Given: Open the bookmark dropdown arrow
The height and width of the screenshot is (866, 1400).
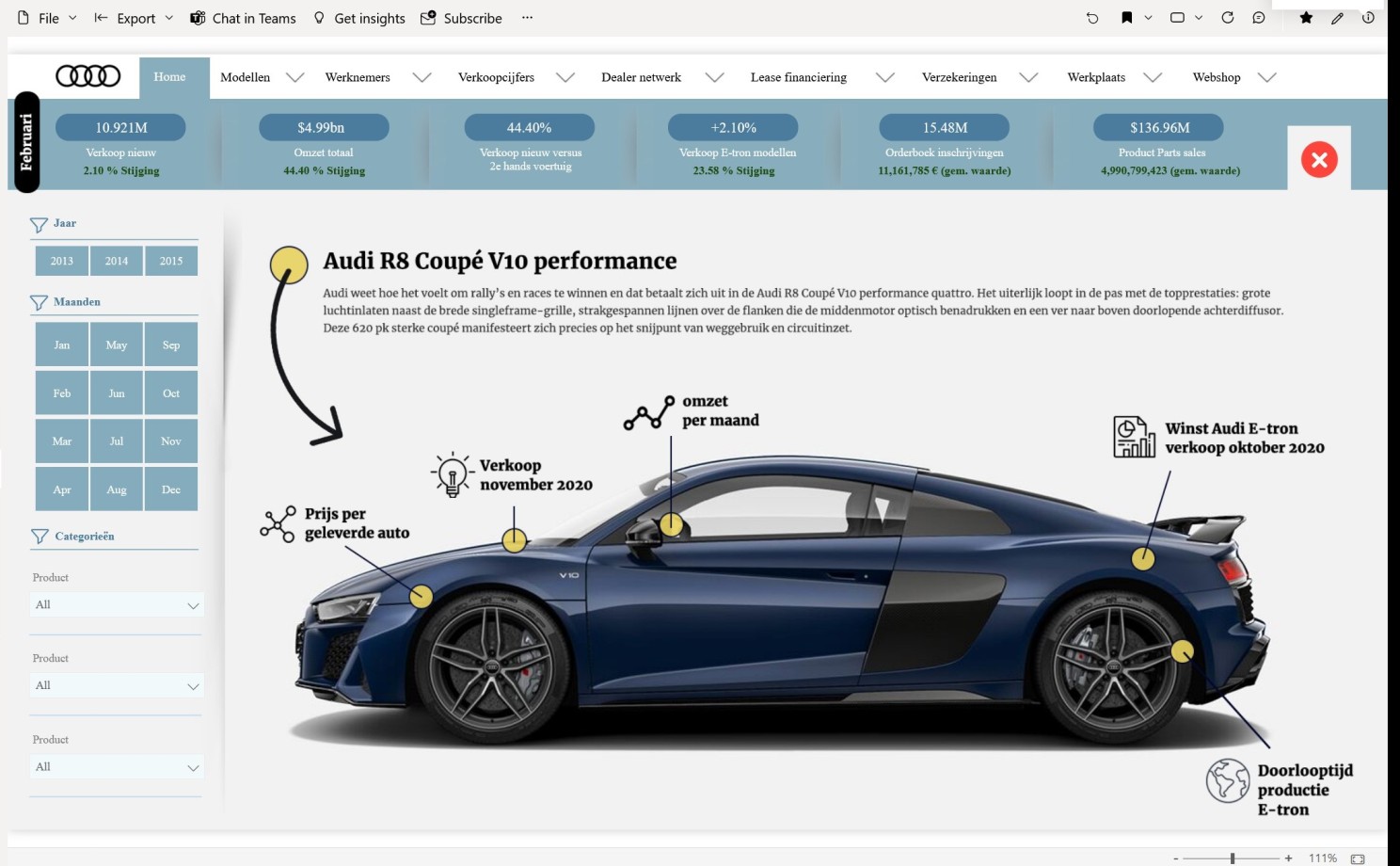Looking at the screenshot, I should [x=1148, y=18].
